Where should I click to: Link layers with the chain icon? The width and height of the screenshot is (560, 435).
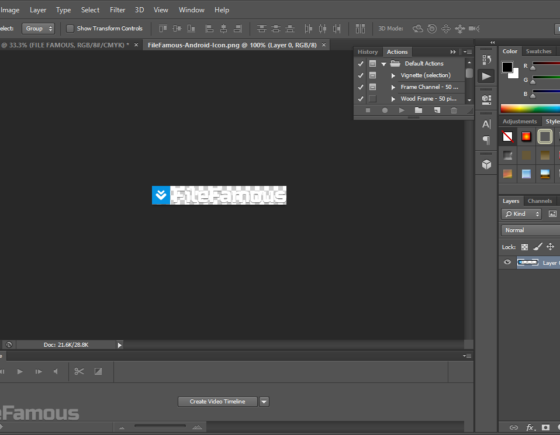514,427
